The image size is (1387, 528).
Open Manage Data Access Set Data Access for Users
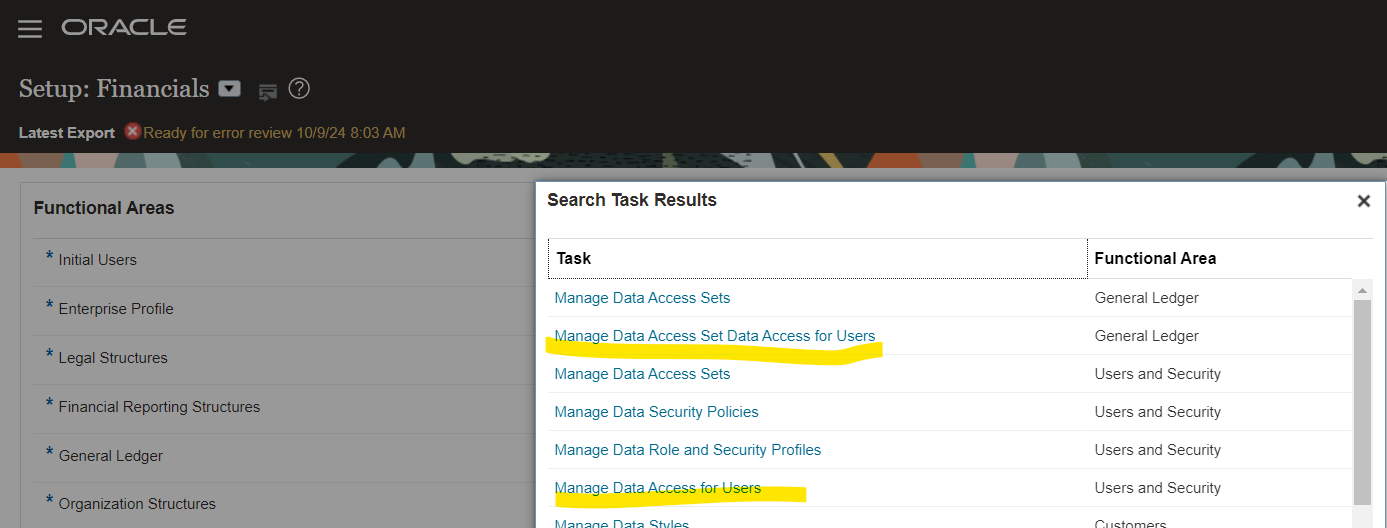point(714,336)
